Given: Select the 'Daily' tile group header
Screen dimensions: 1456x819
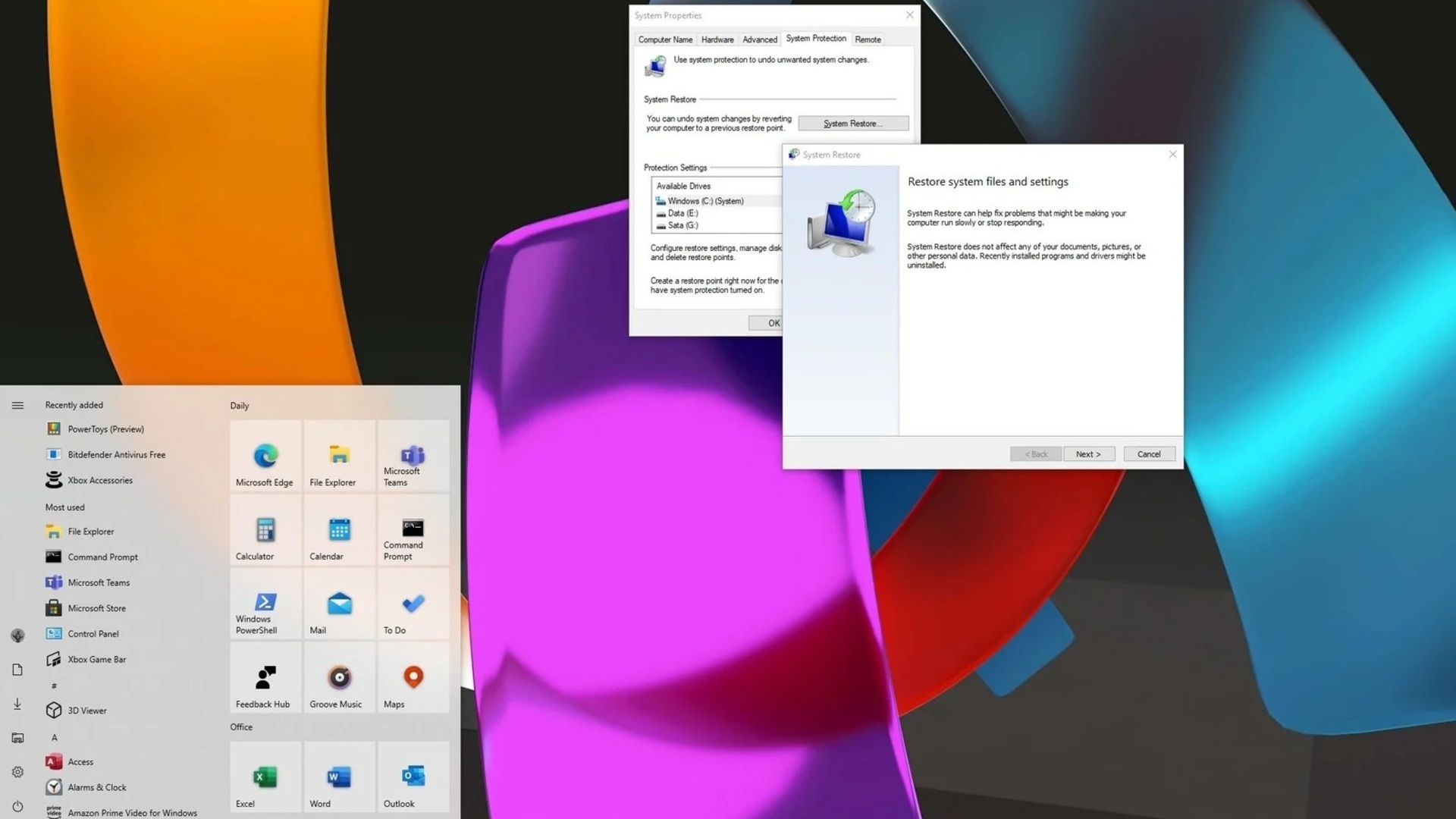Looking at the screenshot, I should (x=240, y=406).
